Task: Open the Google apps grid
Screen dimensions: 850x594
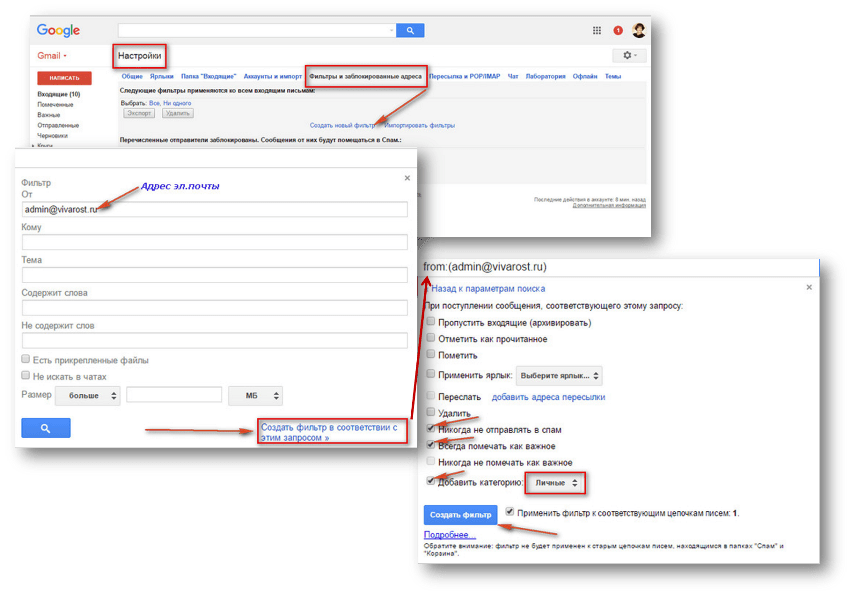Action: [x=597, y=30]
